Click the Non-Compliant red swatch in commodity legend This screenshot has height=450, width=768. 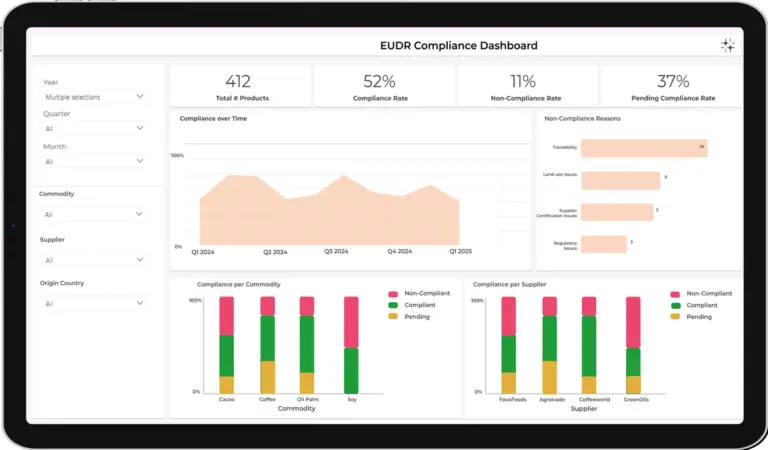click(x=395, y=294)
